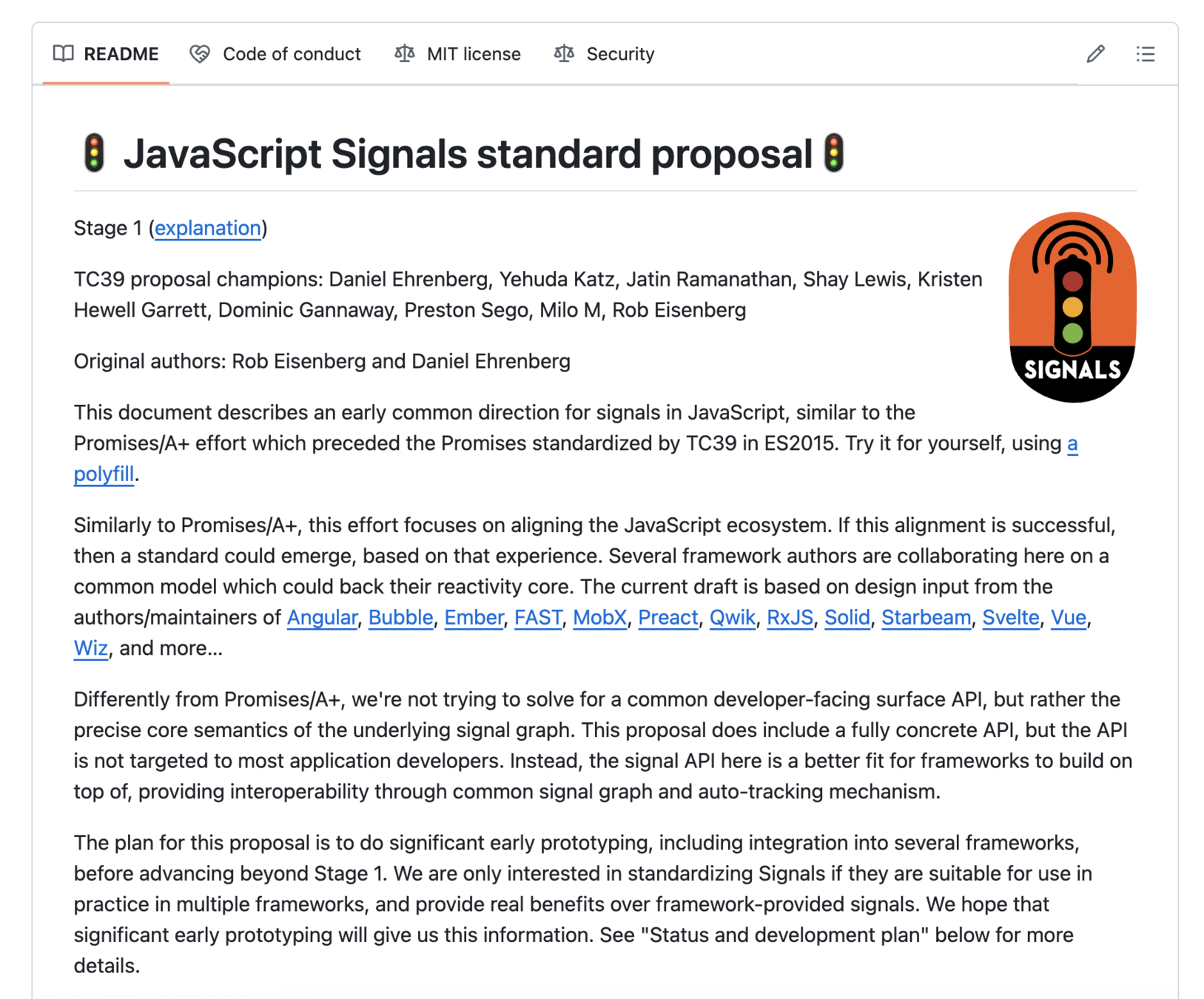Open the Svelte link
Viewport: 1204px width, 999px height.
tap(1011, 617)
